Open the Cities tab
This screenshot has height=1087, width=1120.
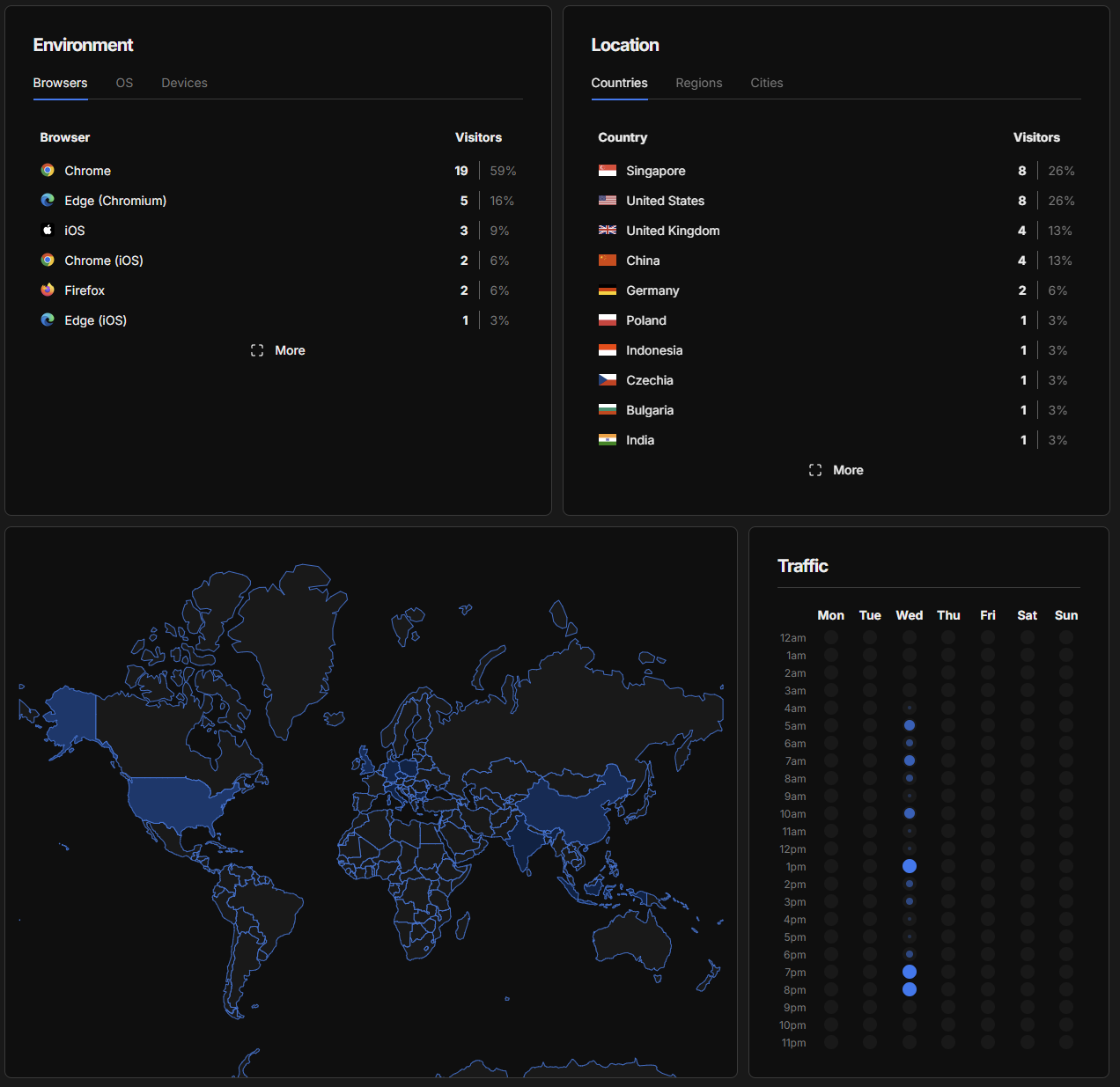click(766, 83)
